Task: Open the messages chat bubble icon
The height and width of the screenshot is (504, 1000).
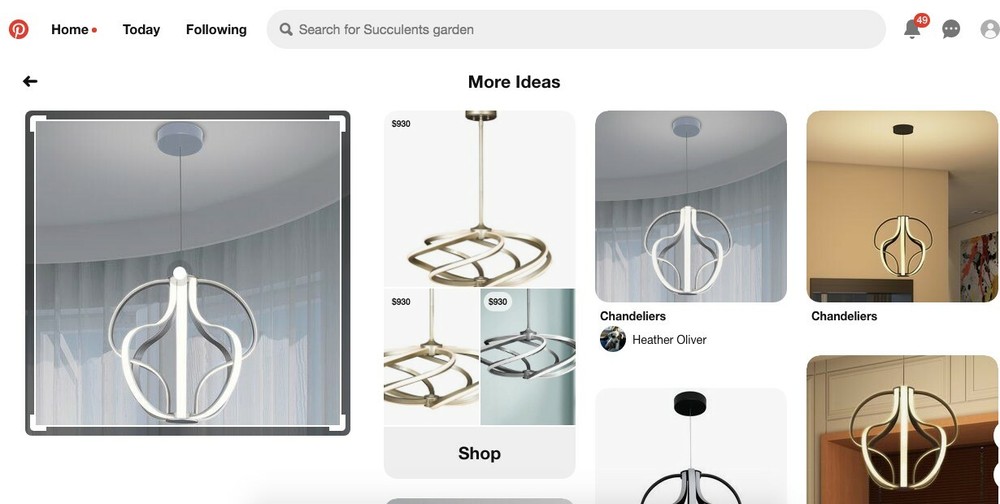Action: (x=951, y=29)
